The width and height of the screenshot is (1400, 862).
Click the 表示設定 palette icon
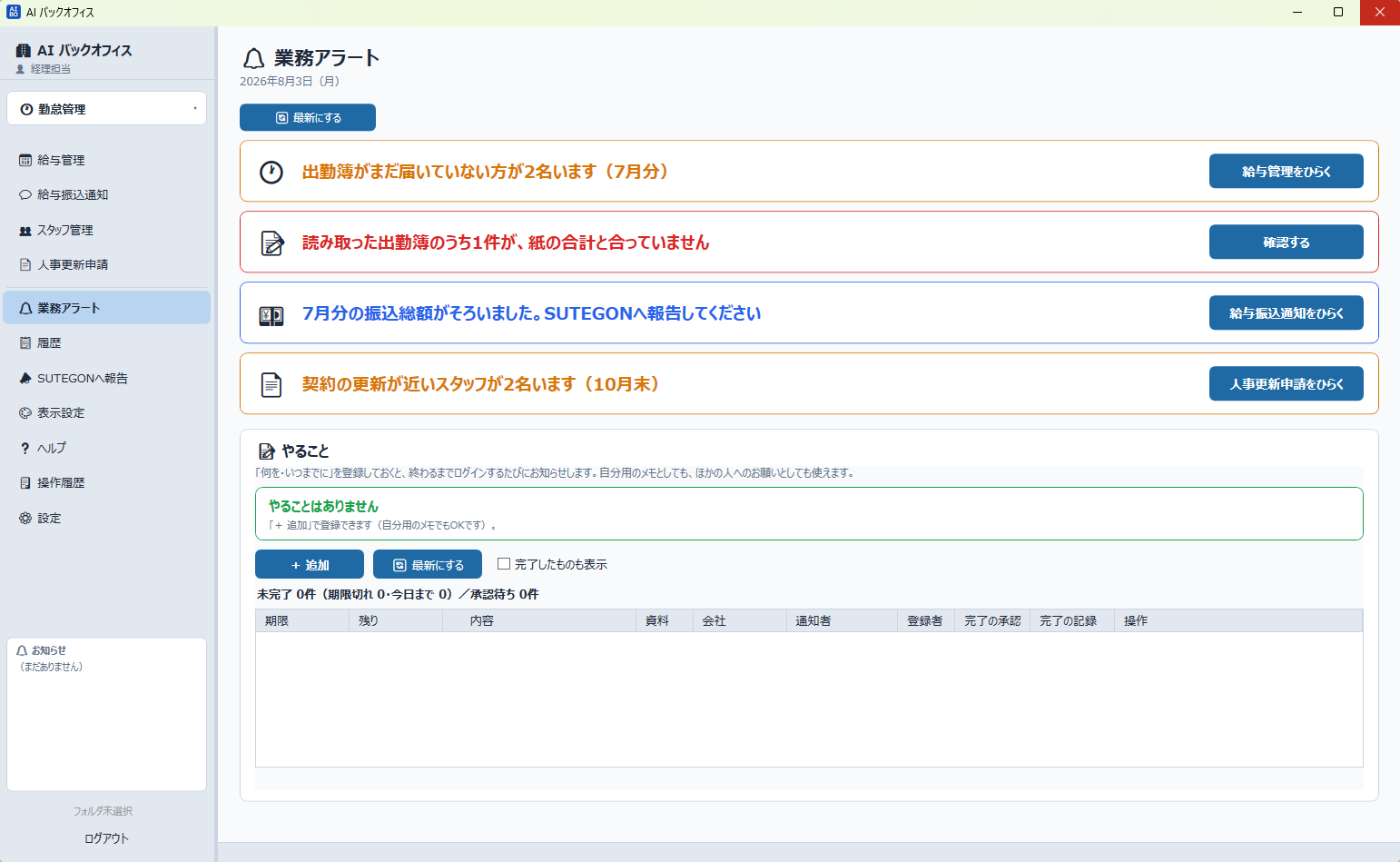point(25,412)
